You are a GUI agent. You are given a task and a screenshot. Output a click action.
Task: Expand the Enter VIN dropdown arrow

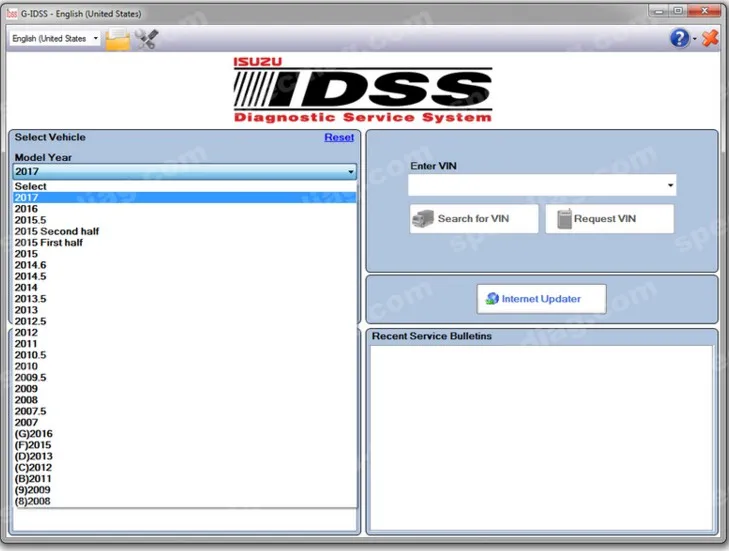click(x=670, y=185)
